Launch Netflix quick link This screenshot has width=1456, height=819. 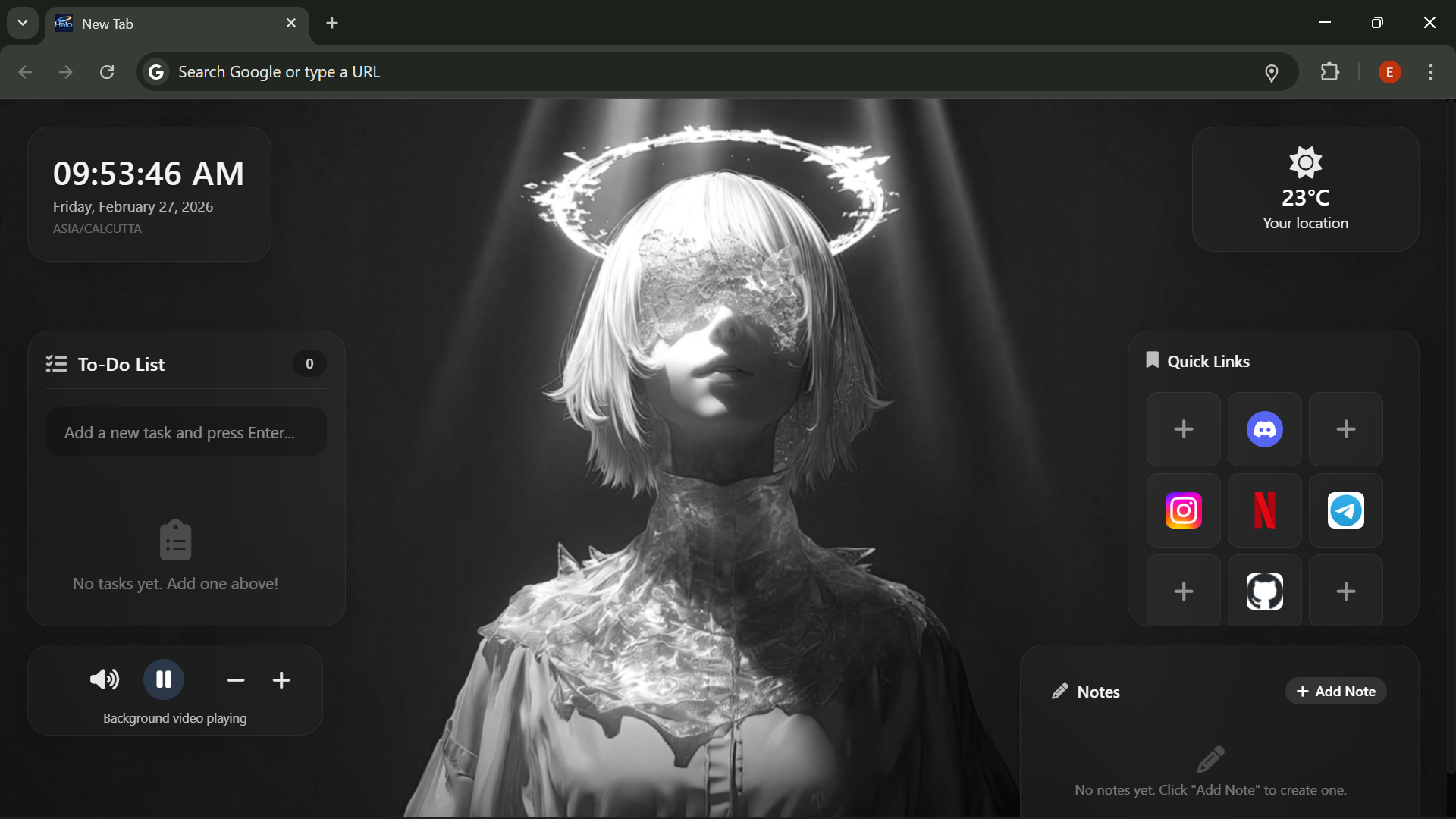[x=1264, y=510]
